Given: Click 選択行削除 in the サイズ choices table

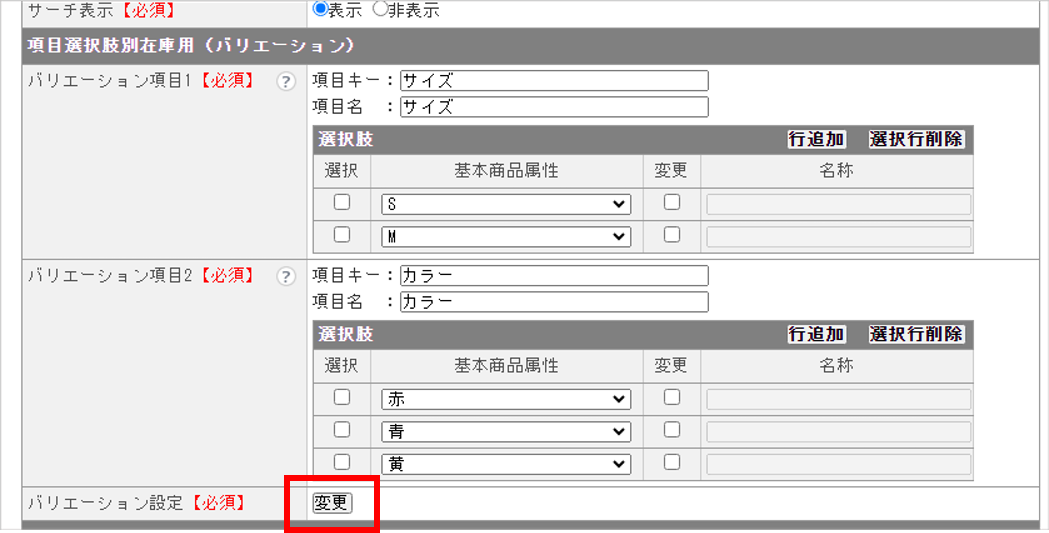Looking at the screenshot, I should pyautogui.click(x=916, y=139).
